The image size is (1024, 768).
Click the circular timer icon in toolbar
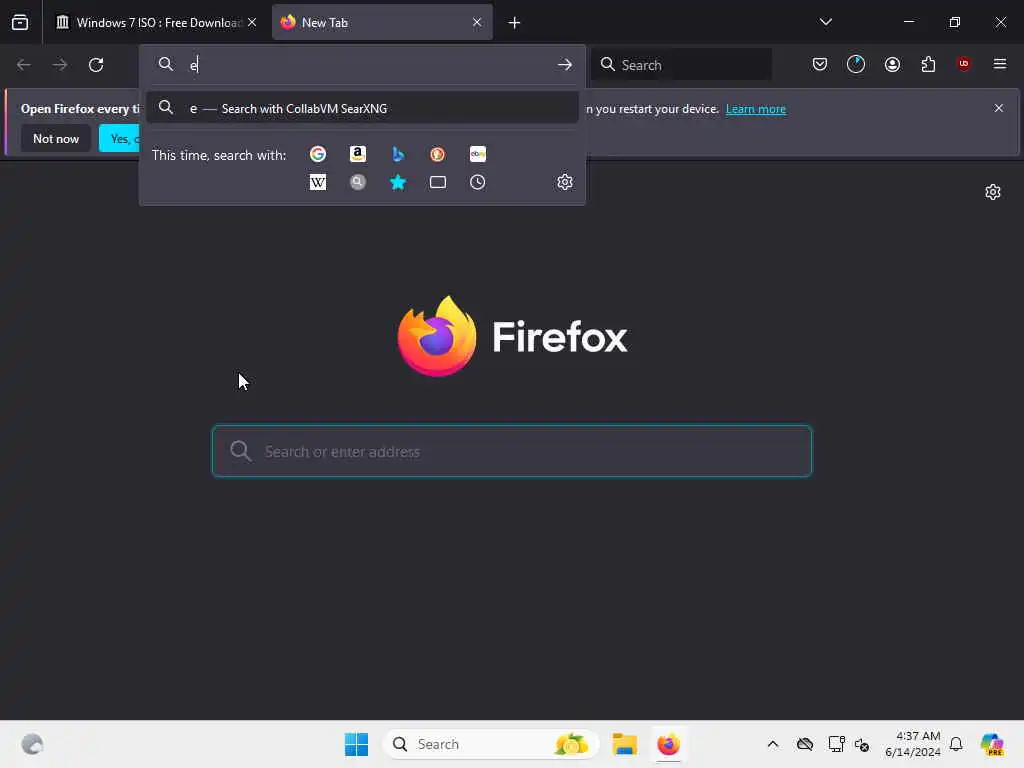(856, 64)
